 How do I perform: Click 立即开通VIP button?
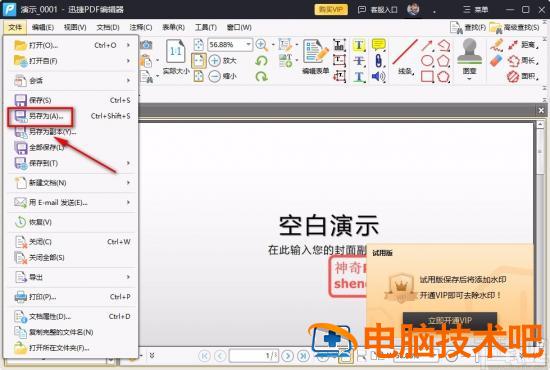tap(450, 321)
